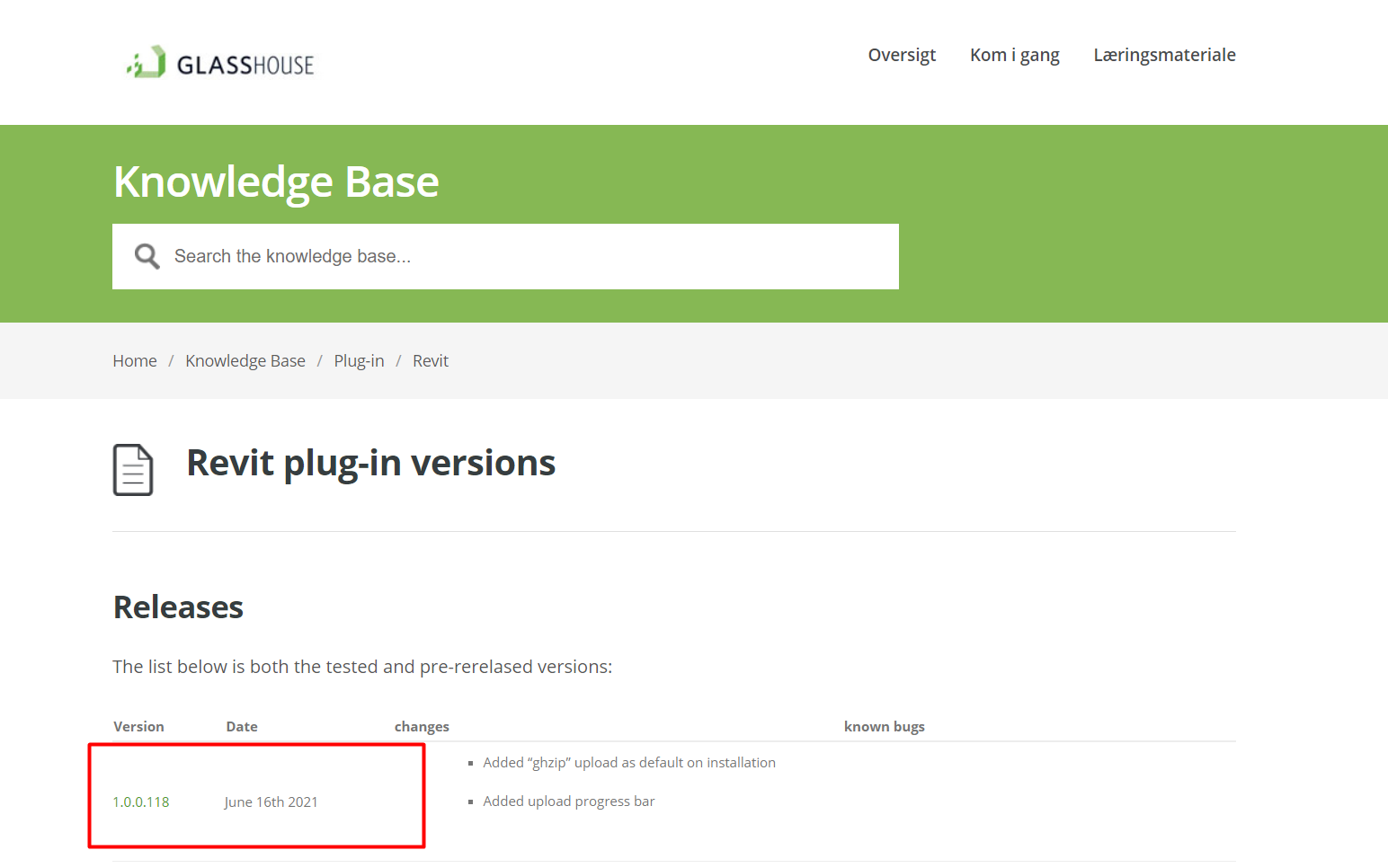The height and width of the screenshot is (868, 1388).
Task: Click the magnifying glass search icon
Action: pos(147,256)
